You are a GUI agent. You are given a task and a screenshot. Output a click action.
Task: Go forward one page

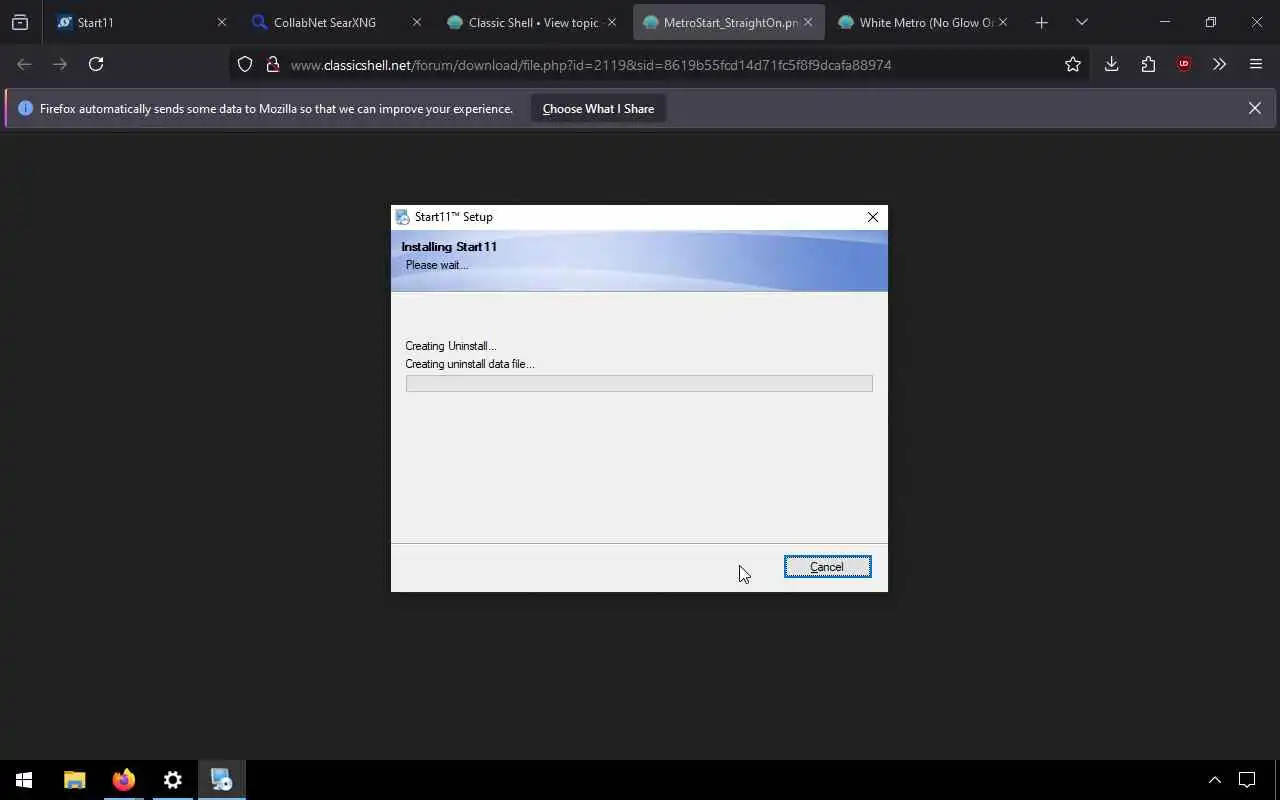(x=60, y=64)
